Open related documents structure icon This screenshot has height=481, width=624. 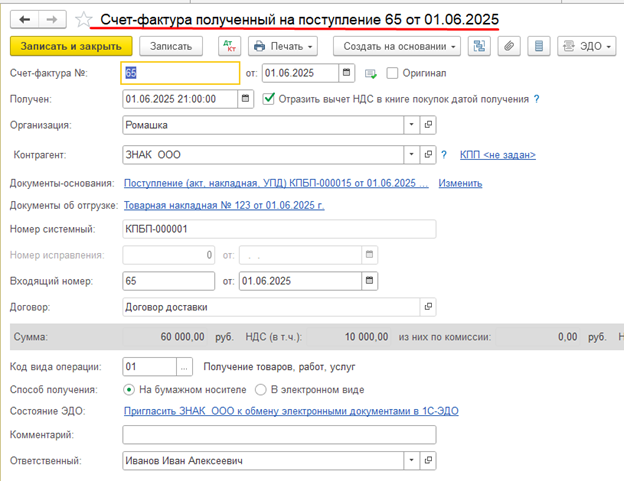(479, 46)
